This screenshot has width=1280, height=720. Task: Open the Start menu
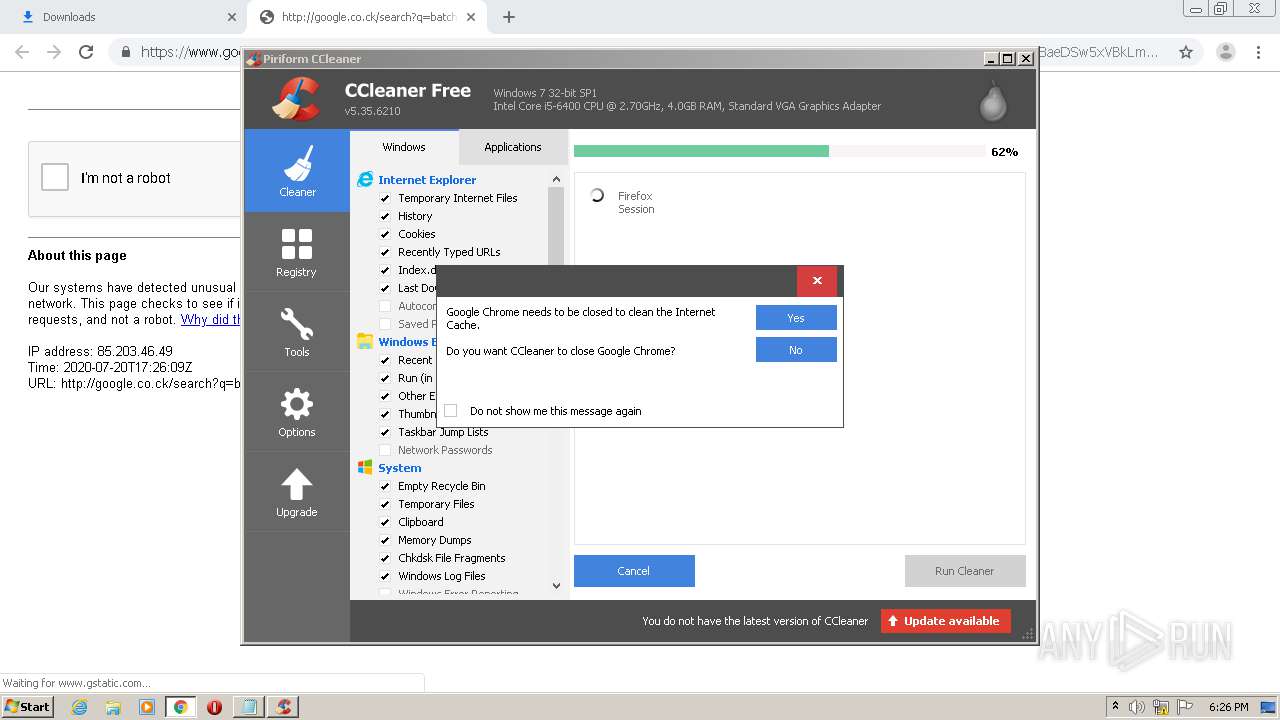click(28, 707)
